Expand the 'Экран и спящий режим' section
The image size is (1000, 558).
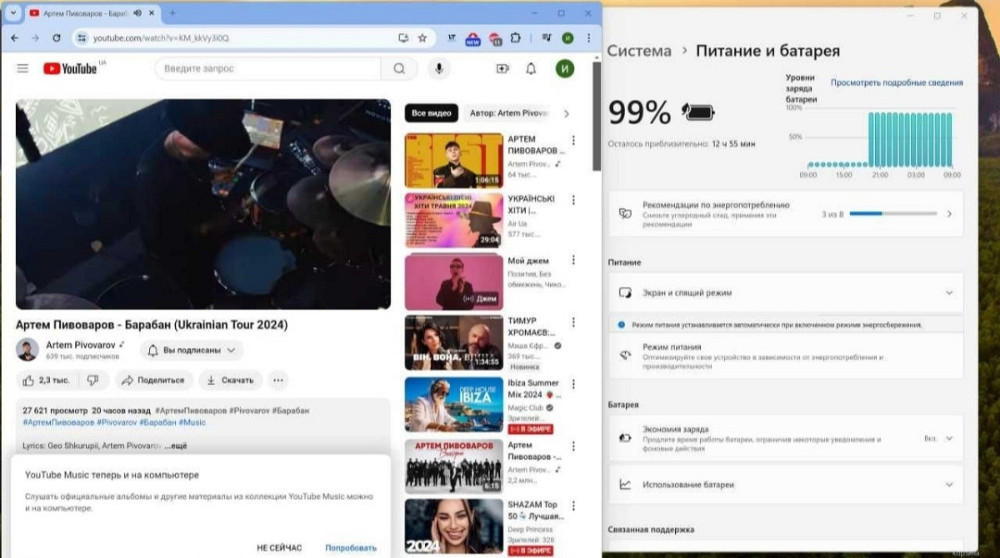pyautogui.click(x=949, y=293)
